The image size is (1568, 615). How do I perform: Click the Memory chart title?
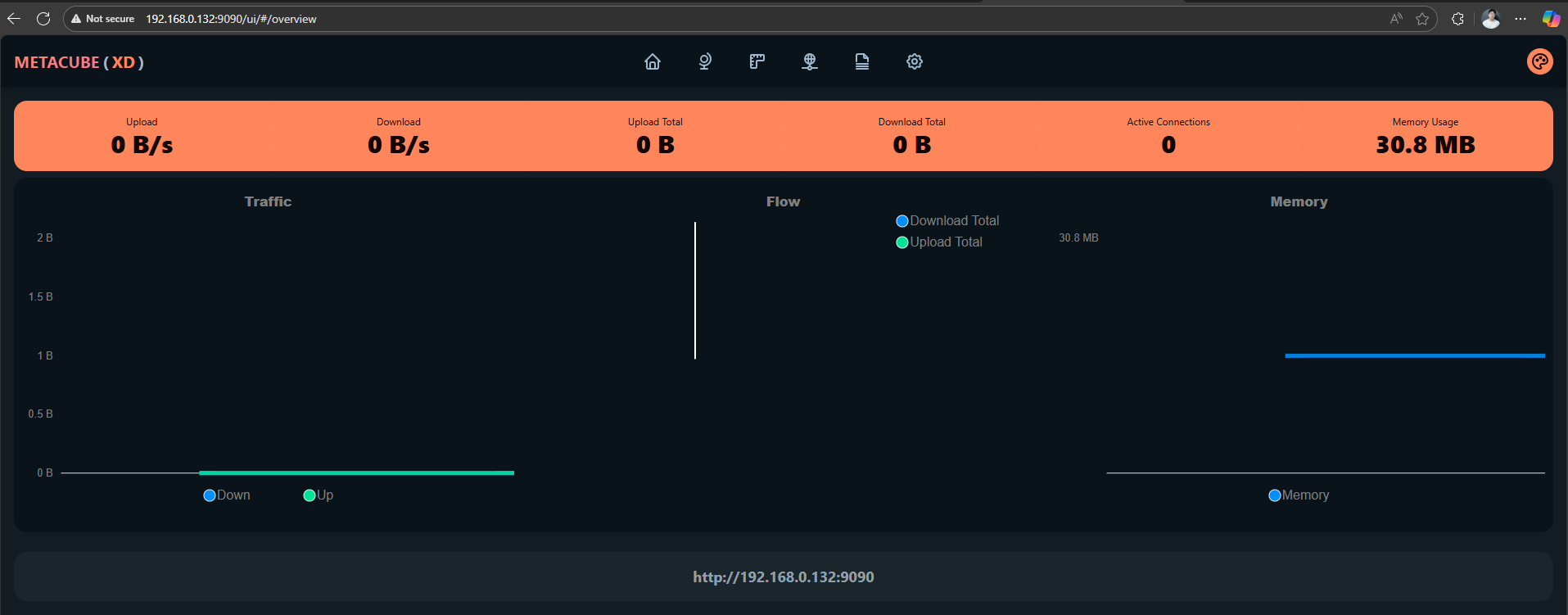coord(1299,201)
